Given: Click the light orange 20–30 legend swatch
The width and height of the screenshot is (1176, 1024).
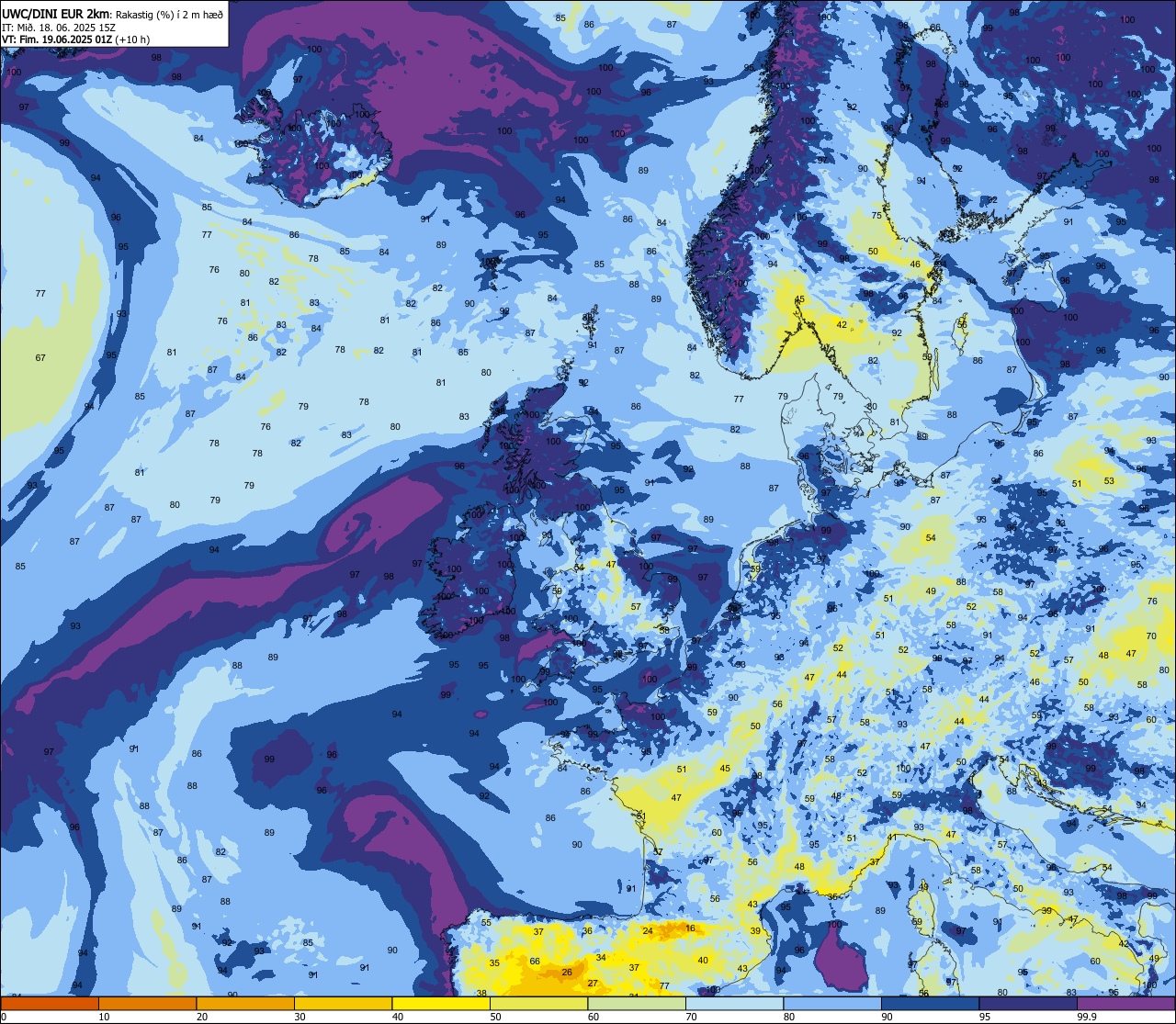Looking at the screenshot, I should tap(244, 1003).
